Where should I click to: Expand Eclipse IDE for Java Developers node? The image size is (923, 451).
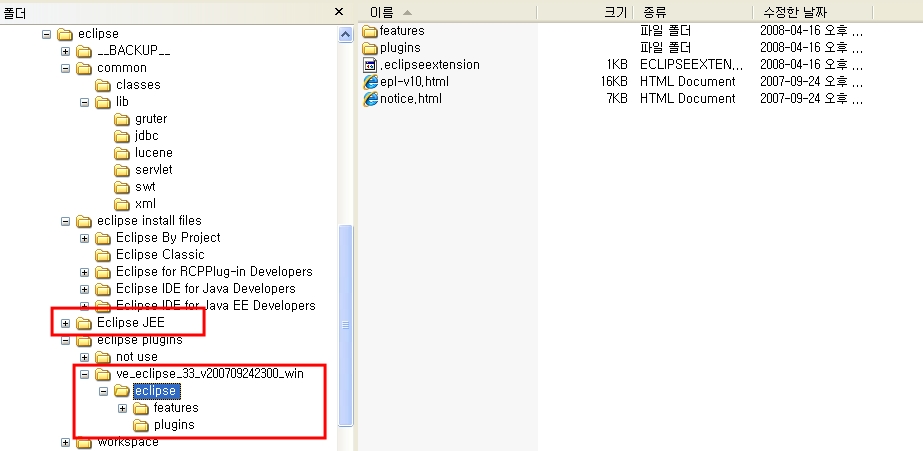(84, 290)
